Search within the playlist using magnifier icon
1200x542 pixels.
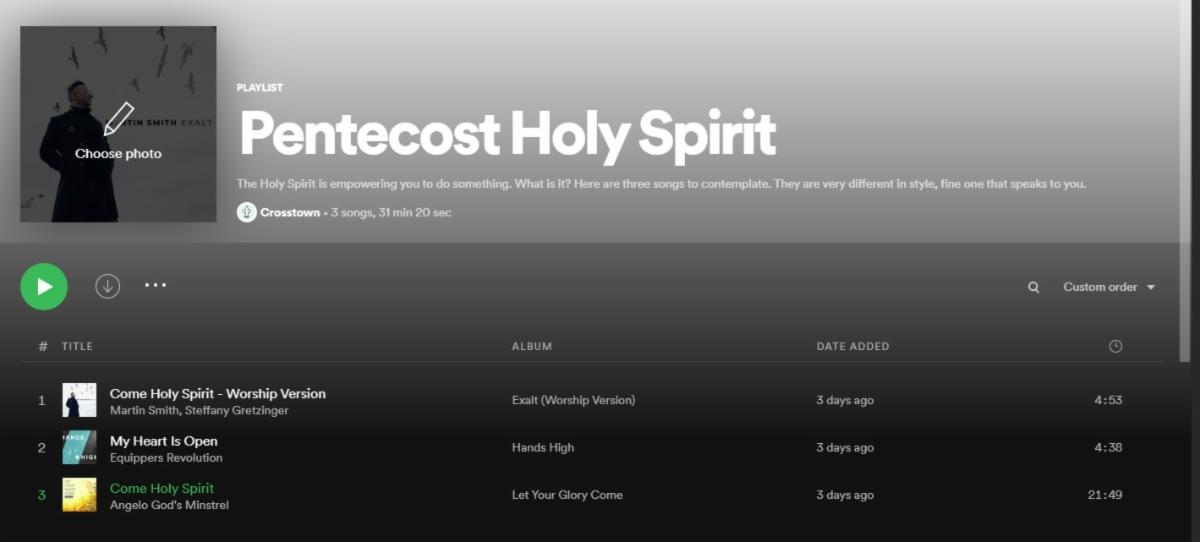point(1033,288)
